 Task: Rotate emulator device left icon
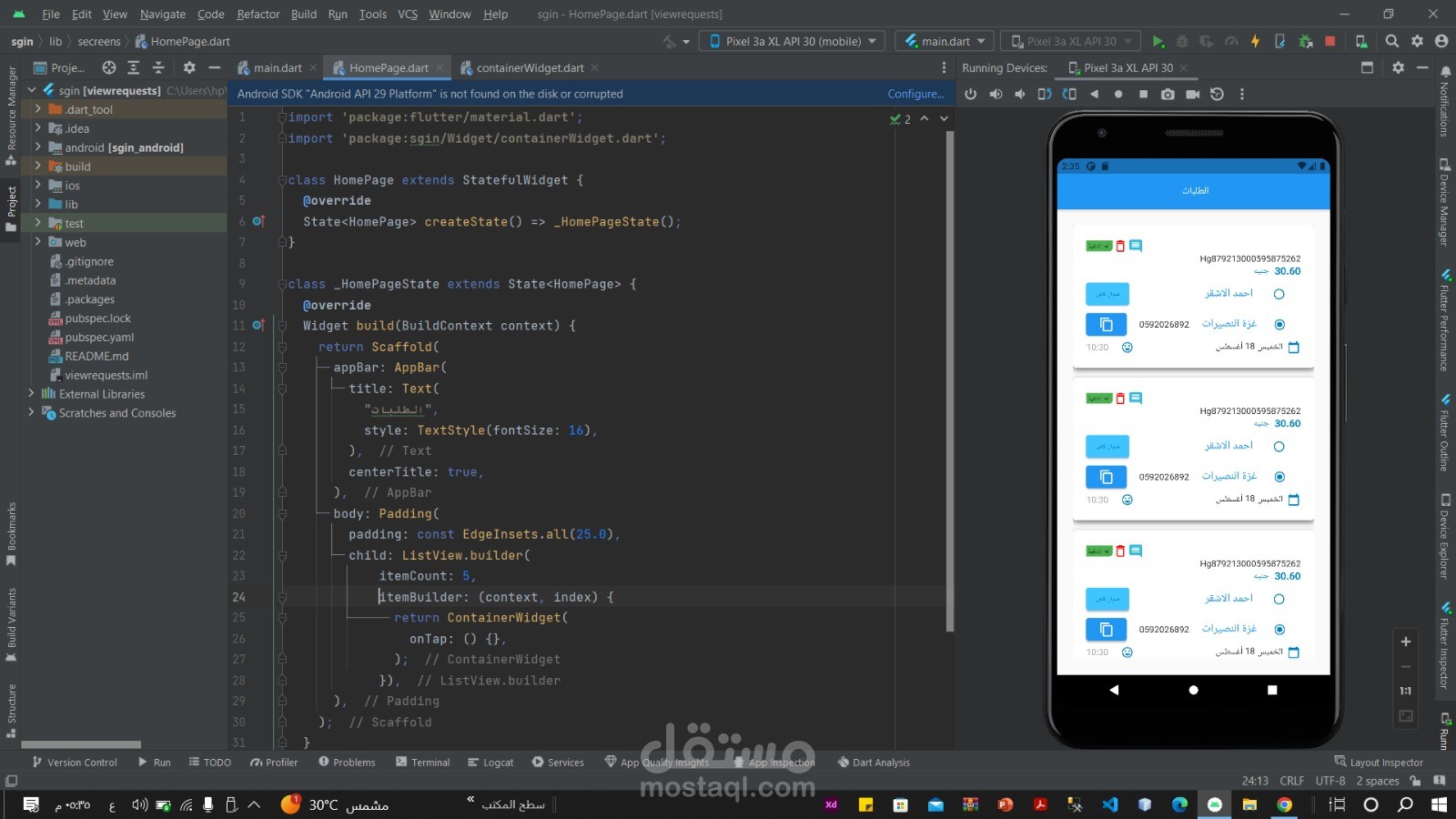[x=1045, y=94]
